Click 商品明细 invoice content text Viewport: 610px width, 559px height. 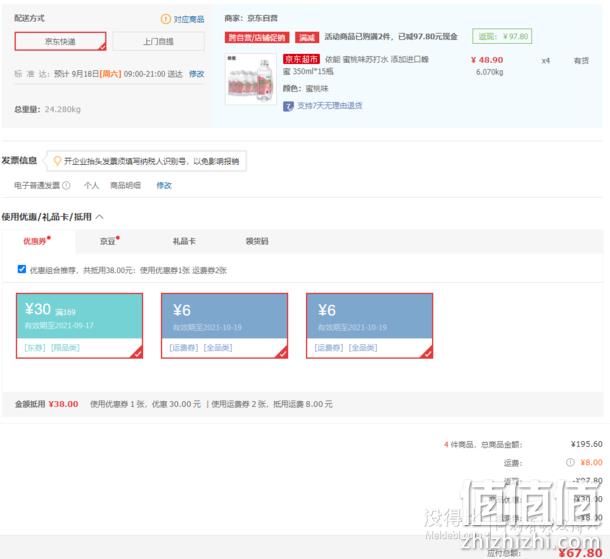tap(125, 185)
